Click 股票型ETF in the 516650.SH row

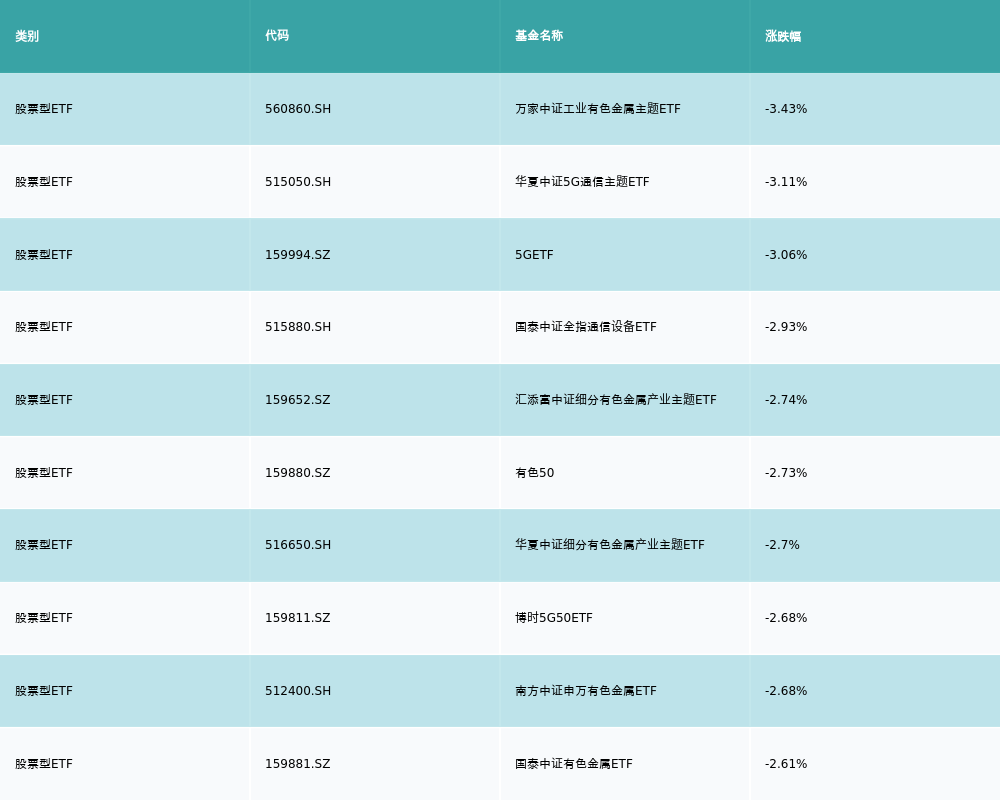coord(44,545)
